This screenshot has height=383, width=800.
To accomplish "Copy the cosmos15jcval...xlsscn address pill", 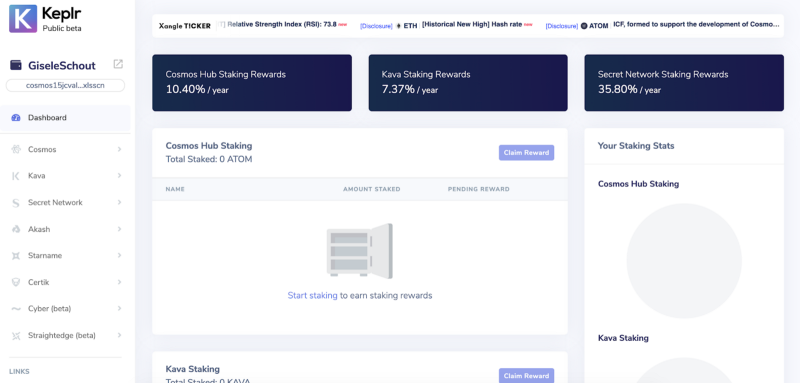I will coord(65,85).
